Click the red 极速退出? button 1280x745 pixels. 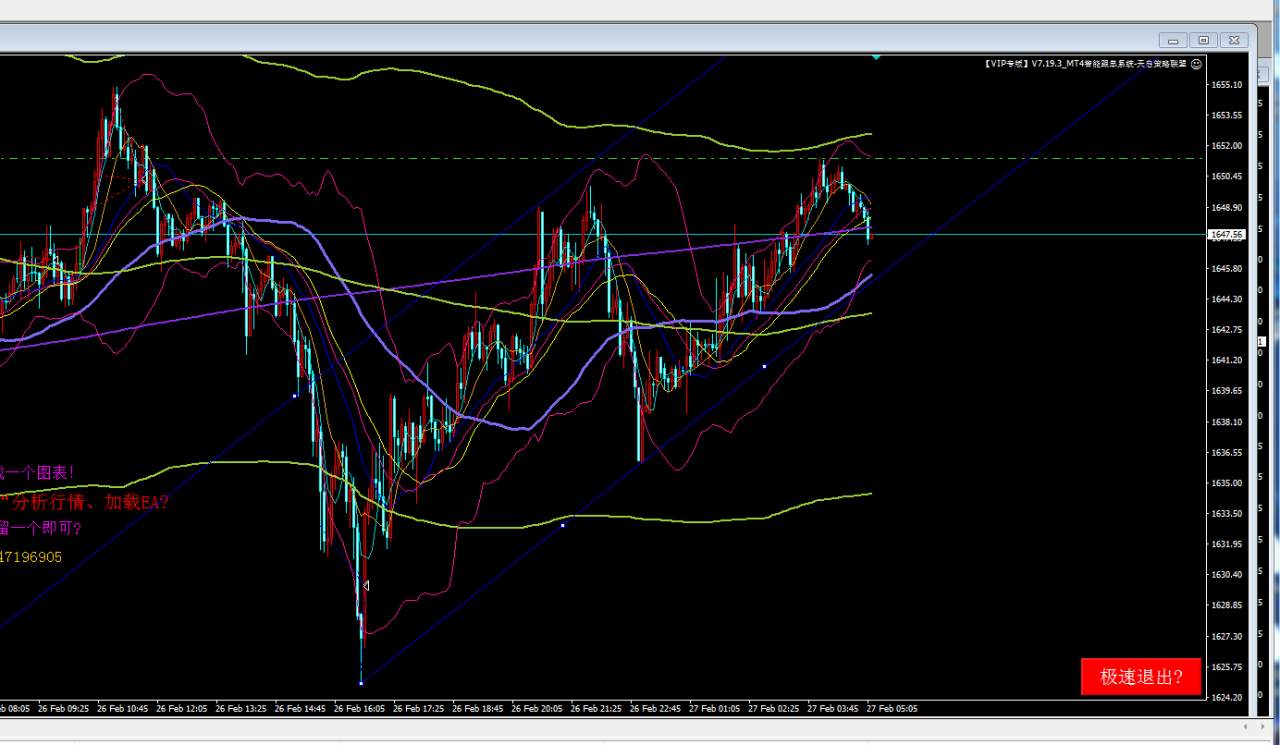pyautogui.click(x=1141, y=677)
